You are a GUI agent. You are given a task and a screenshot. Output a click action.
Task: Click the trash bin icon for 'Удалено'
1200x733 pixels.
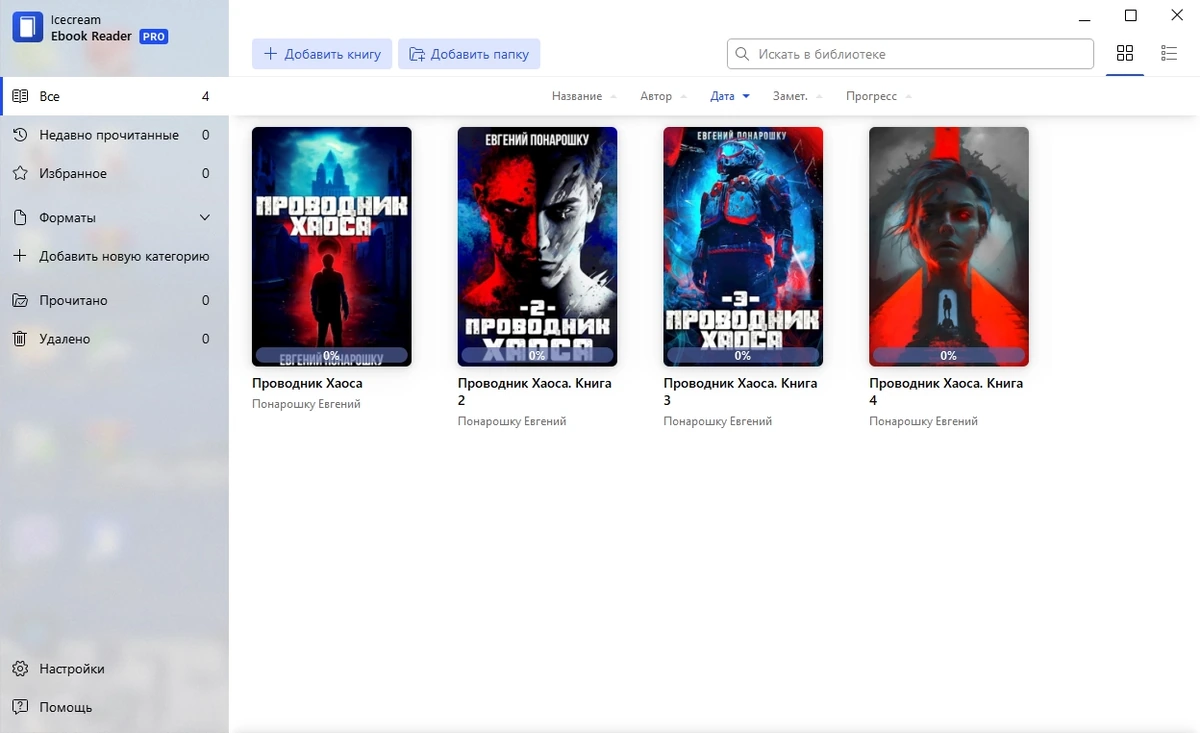20,339
